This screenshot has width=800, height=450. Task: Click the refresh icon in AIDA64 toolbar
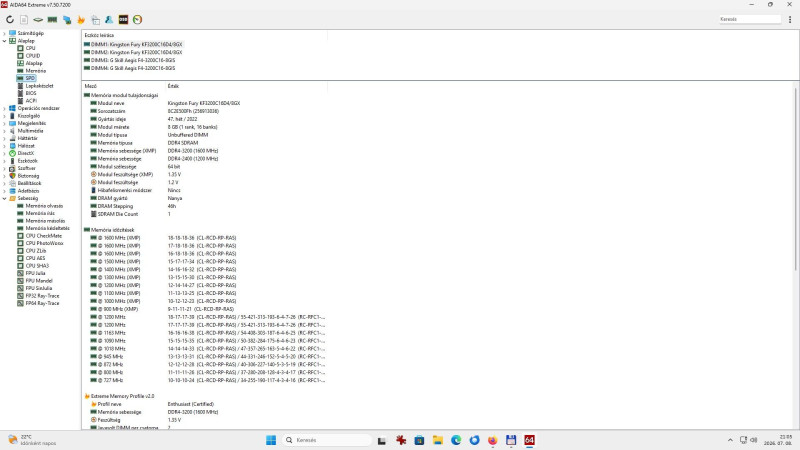pyautogui.click(x=10, y=19)
